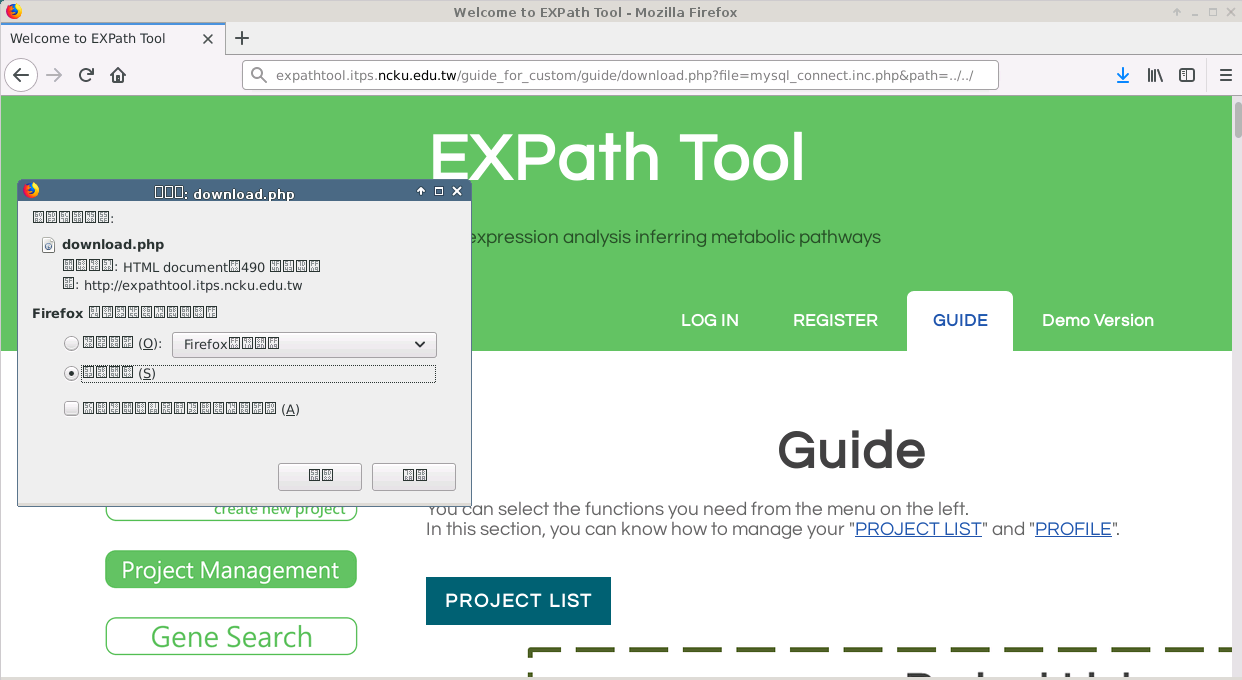This screenshot has height=680, width=1242.
Task: Select the open-with (O) radio button
Action: (71, 344)
